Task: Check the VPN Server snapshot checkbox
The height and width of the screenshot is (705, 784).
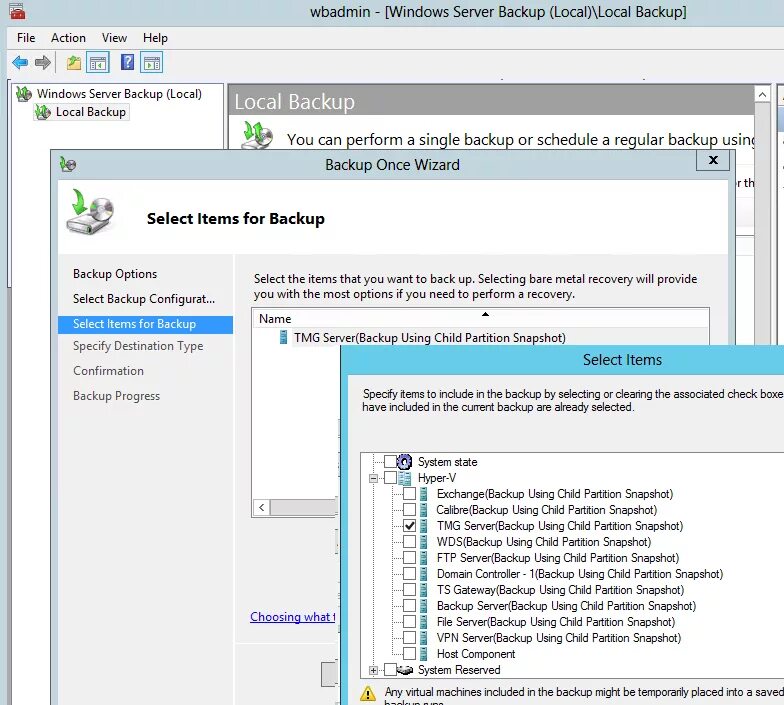Action: 410,638
